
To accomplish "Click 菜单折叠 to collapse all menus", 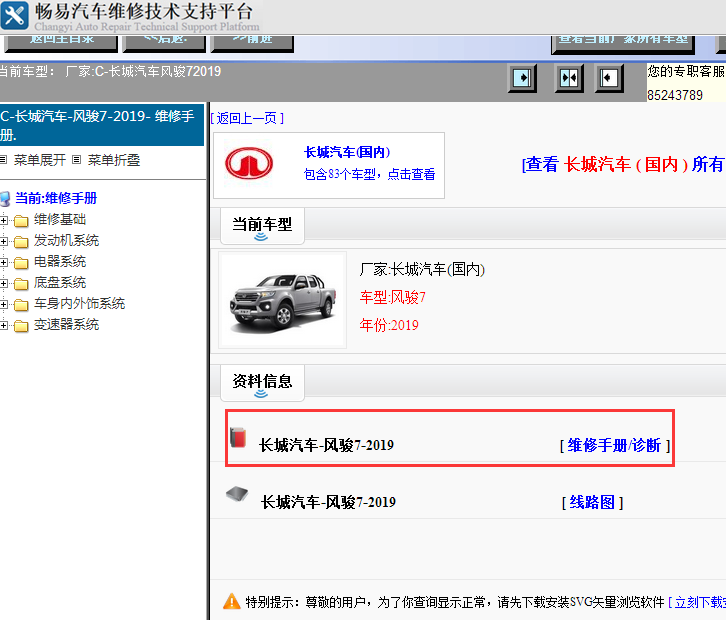I will (114, 160).
